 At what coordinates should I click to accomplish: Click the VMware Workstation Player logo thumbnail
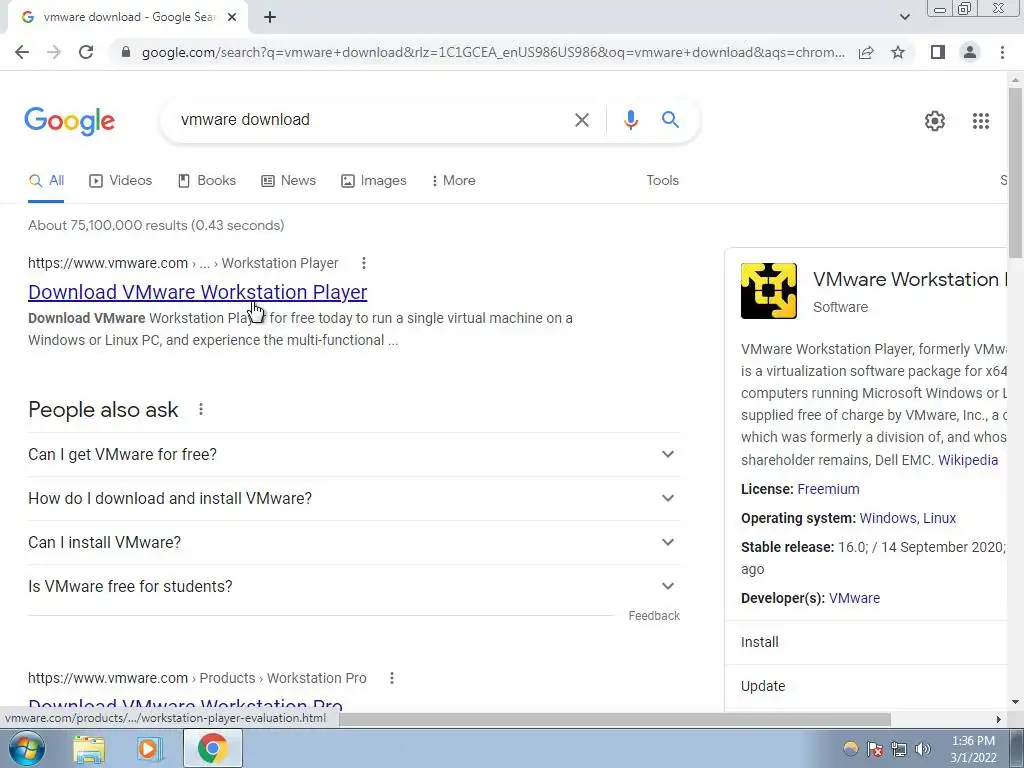769,291
